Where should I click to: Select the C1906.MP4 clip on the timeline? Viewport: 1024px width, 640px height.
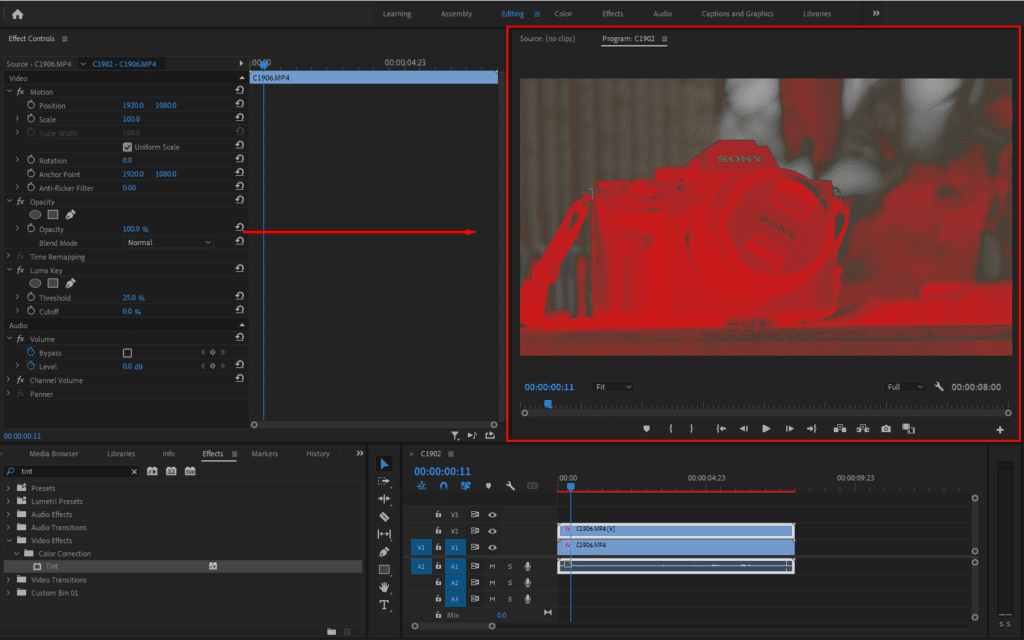pos(675,545)
